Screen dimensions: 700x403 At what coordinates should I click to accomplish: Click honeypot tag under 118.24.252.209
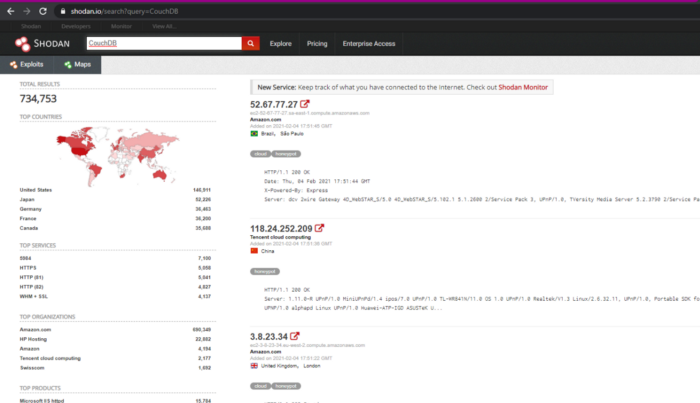coord(265,271)
